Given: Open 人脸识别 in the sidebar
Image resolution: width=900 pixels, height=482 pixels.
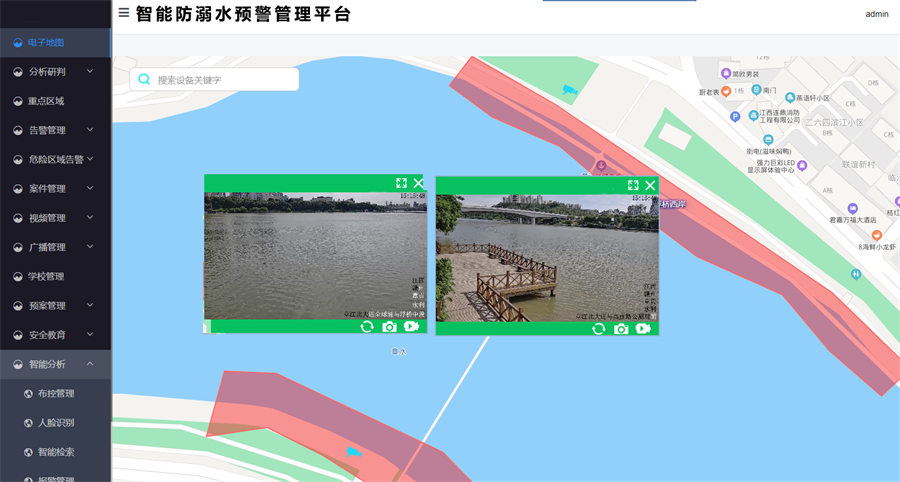Looking at the screenshot, I should point(56,423).
